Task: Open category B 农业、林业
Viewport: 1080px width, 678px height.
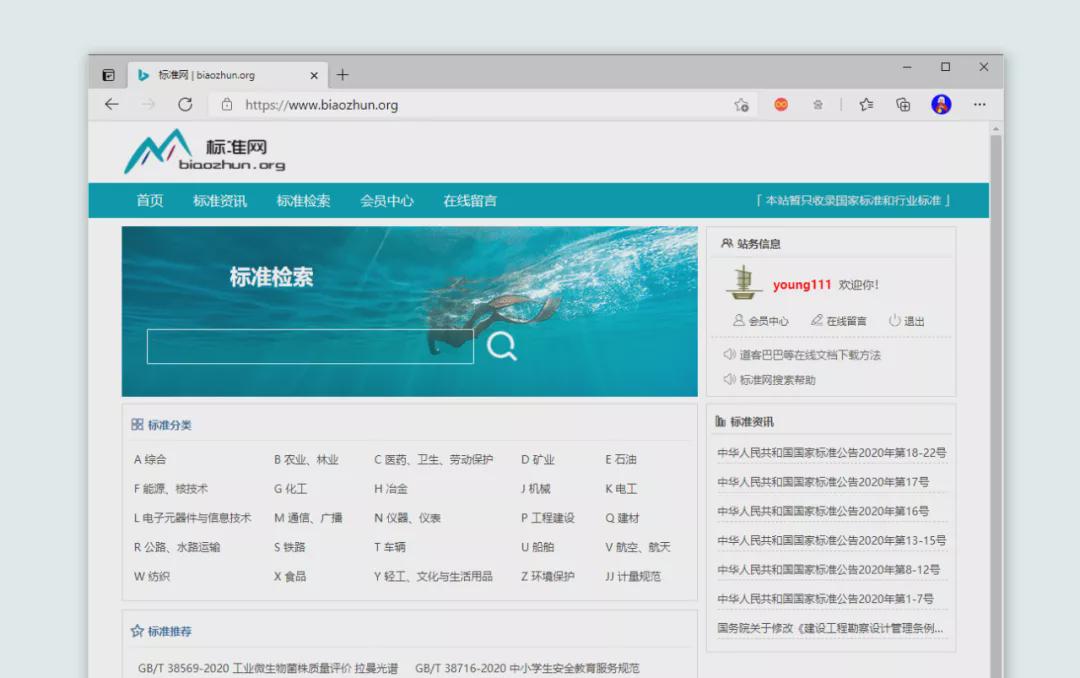Action: [306, 460]
